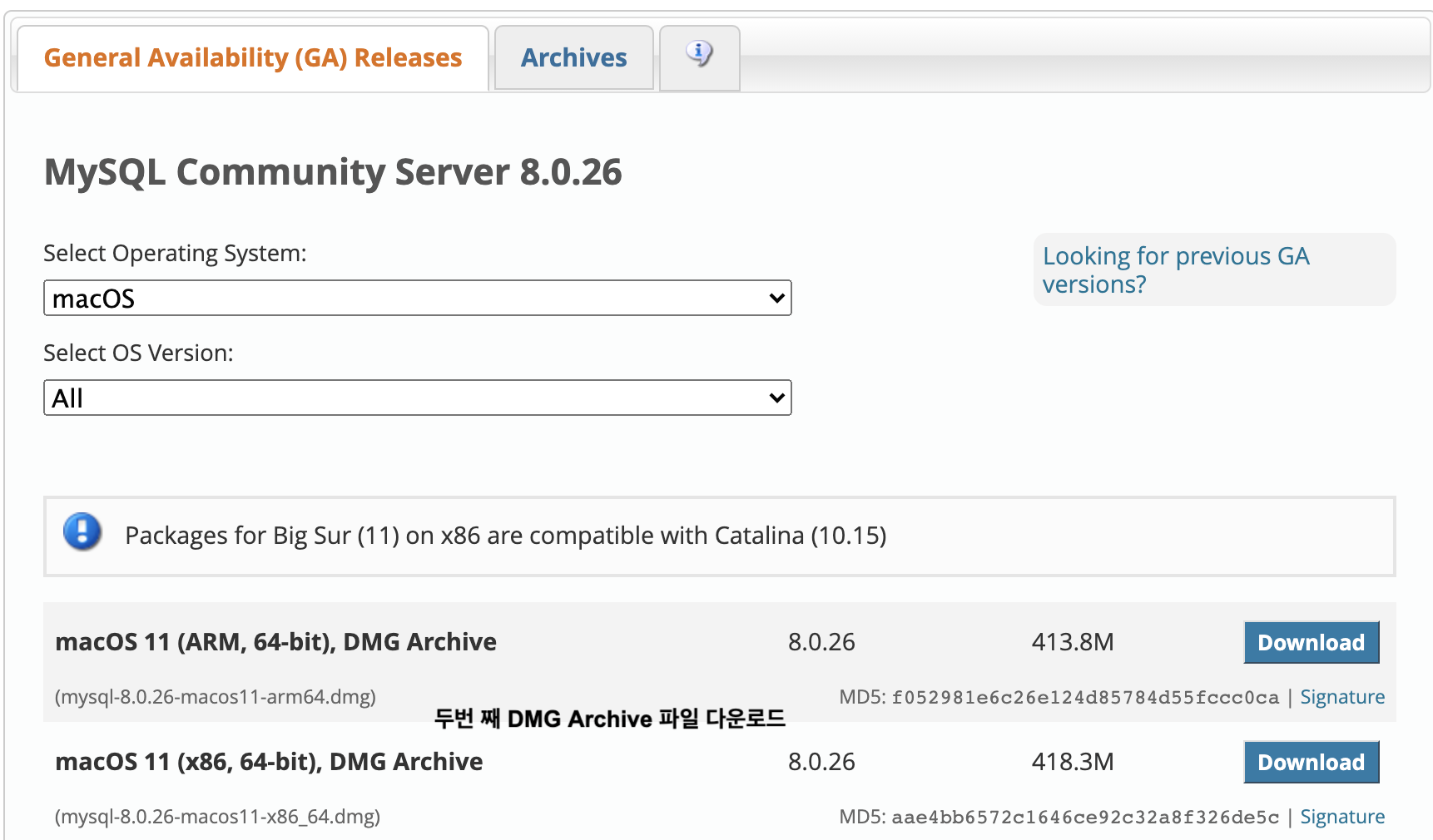Click the blue exclamation notice icon
The height and width of the screenshot is (840, 1433).
click(82, 532)
